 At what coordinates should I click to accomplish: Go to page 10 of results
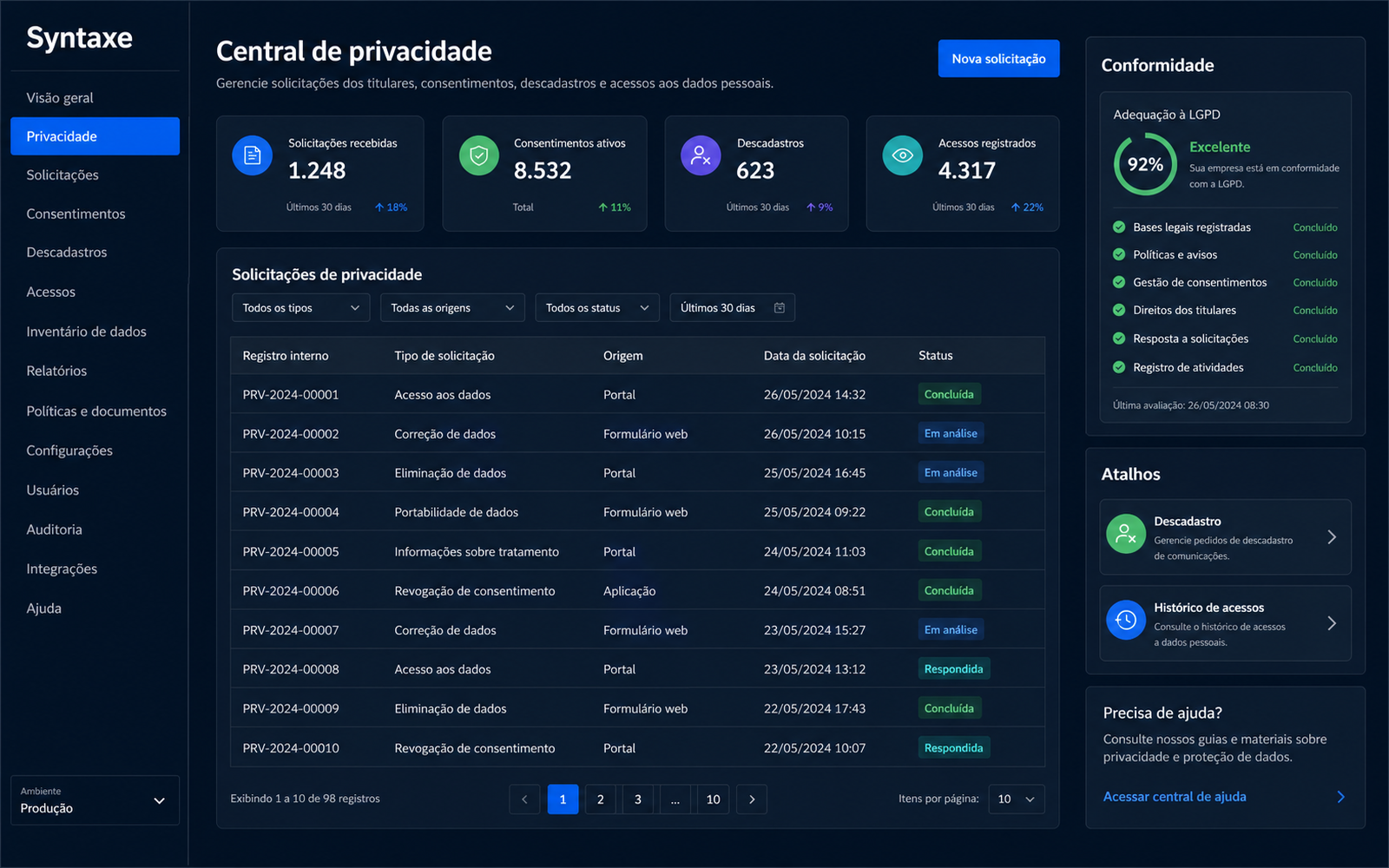pos(713,799)
